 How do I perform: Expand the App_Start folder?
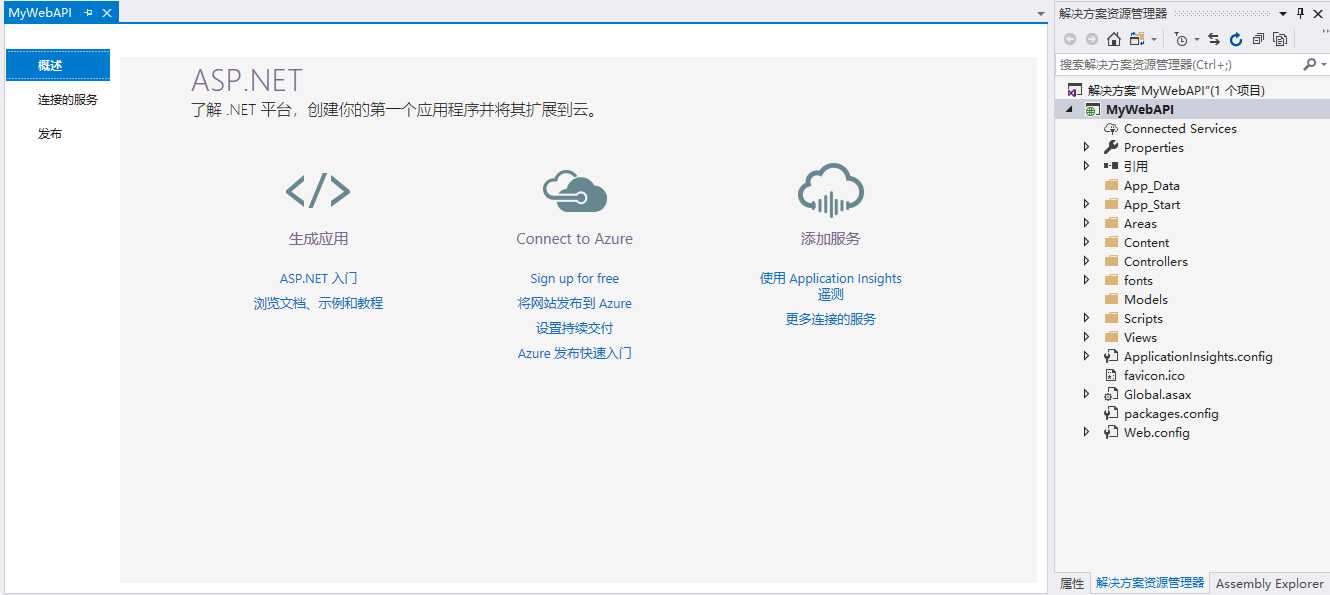[1087, 204]
